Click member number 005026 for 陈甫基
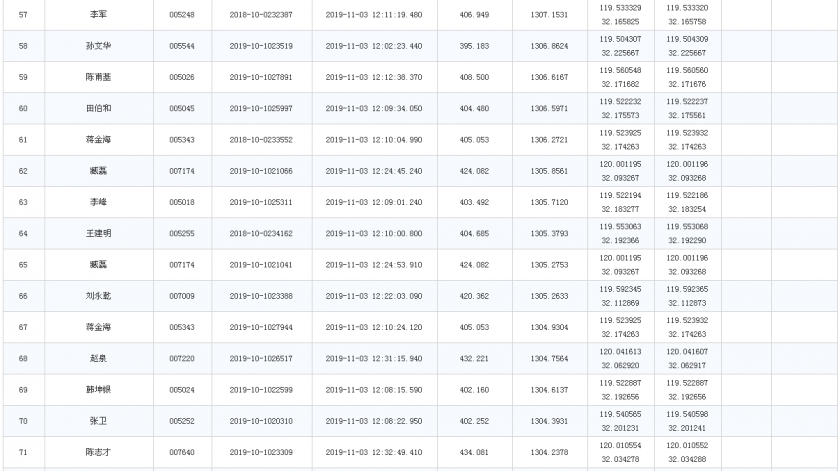This screenshot has width=840, height=471. coord(182,77)
